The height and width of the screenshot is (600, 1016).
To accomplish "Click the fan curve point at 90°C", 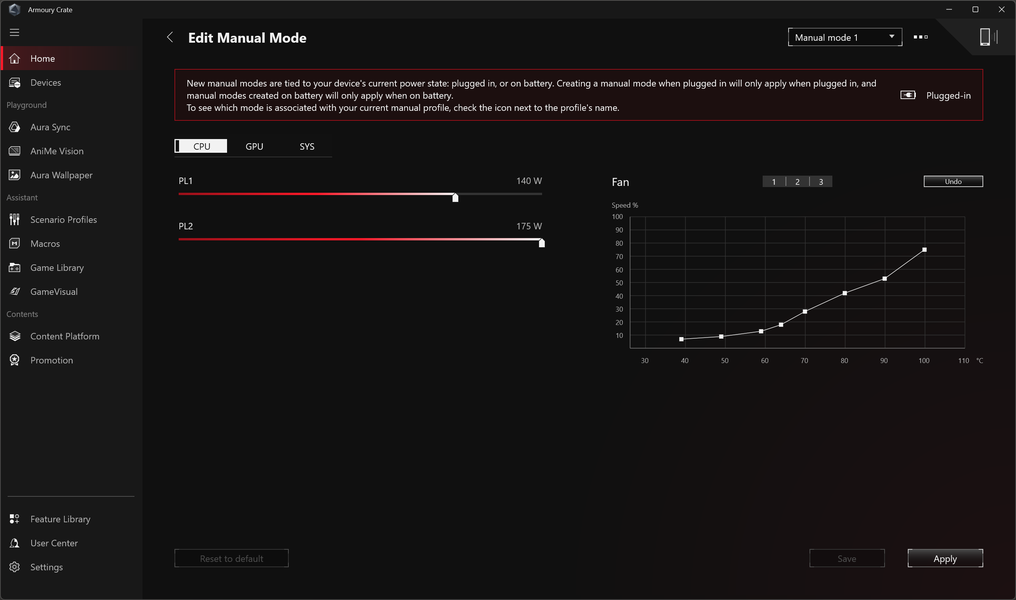I will click(884, 279).
